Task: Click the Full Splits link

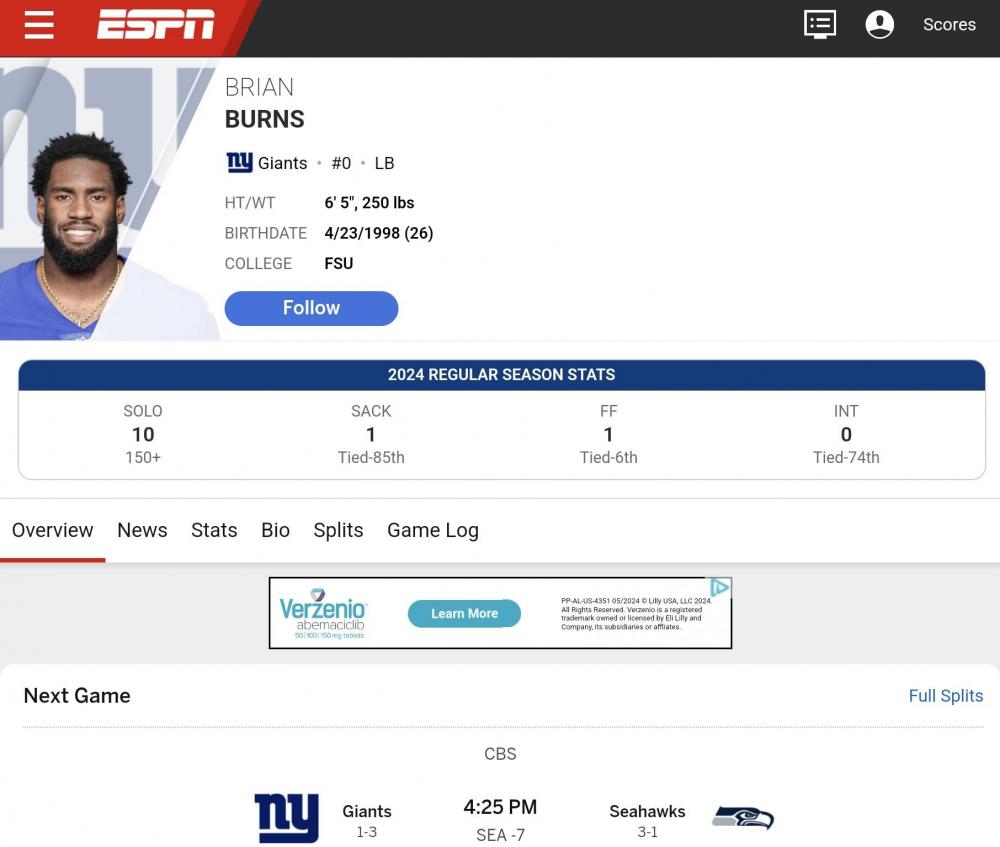Action: (x=945, y=696)
